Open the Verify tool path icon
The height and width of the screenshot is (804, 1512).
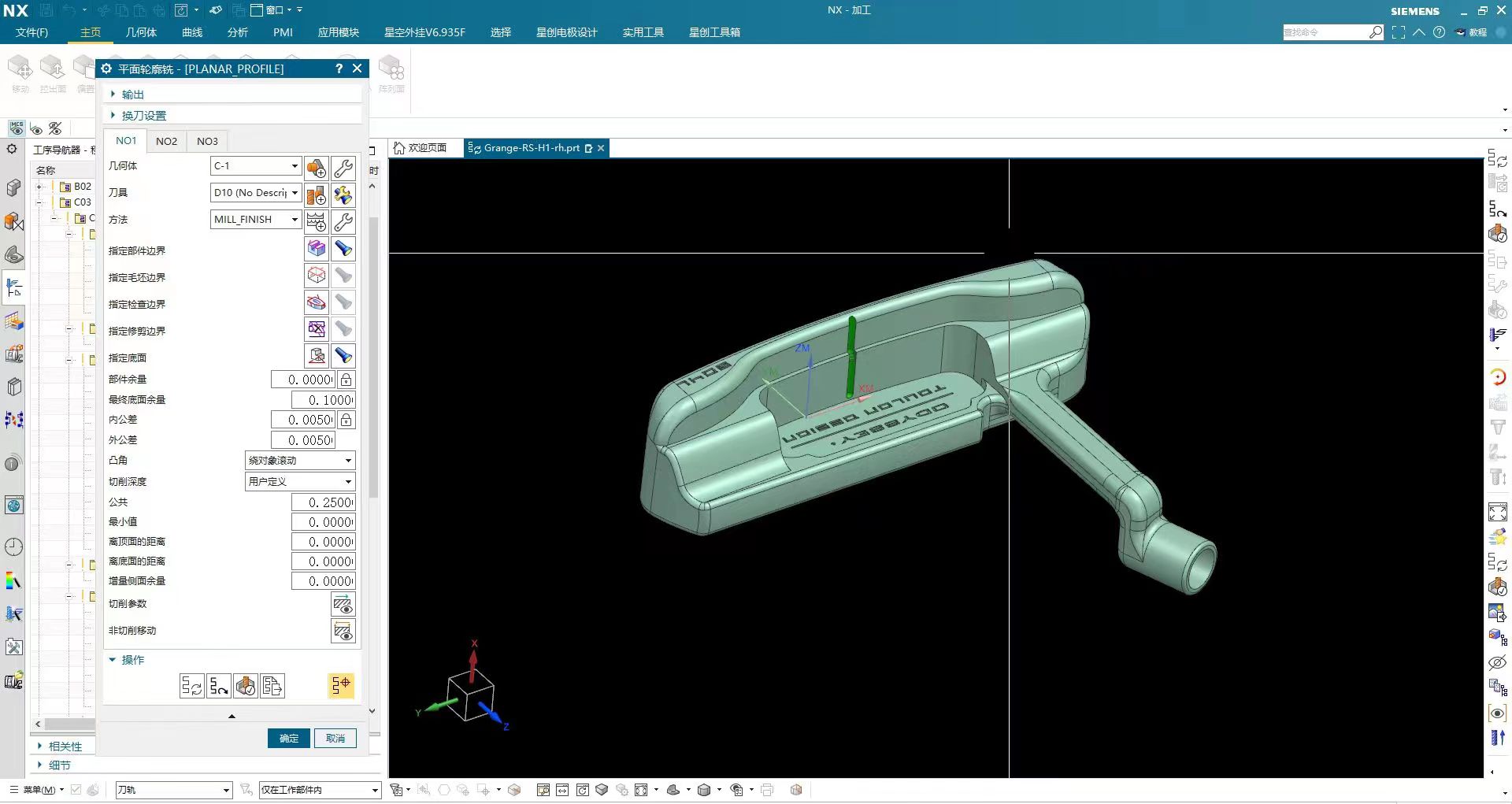tap(246, 686)
